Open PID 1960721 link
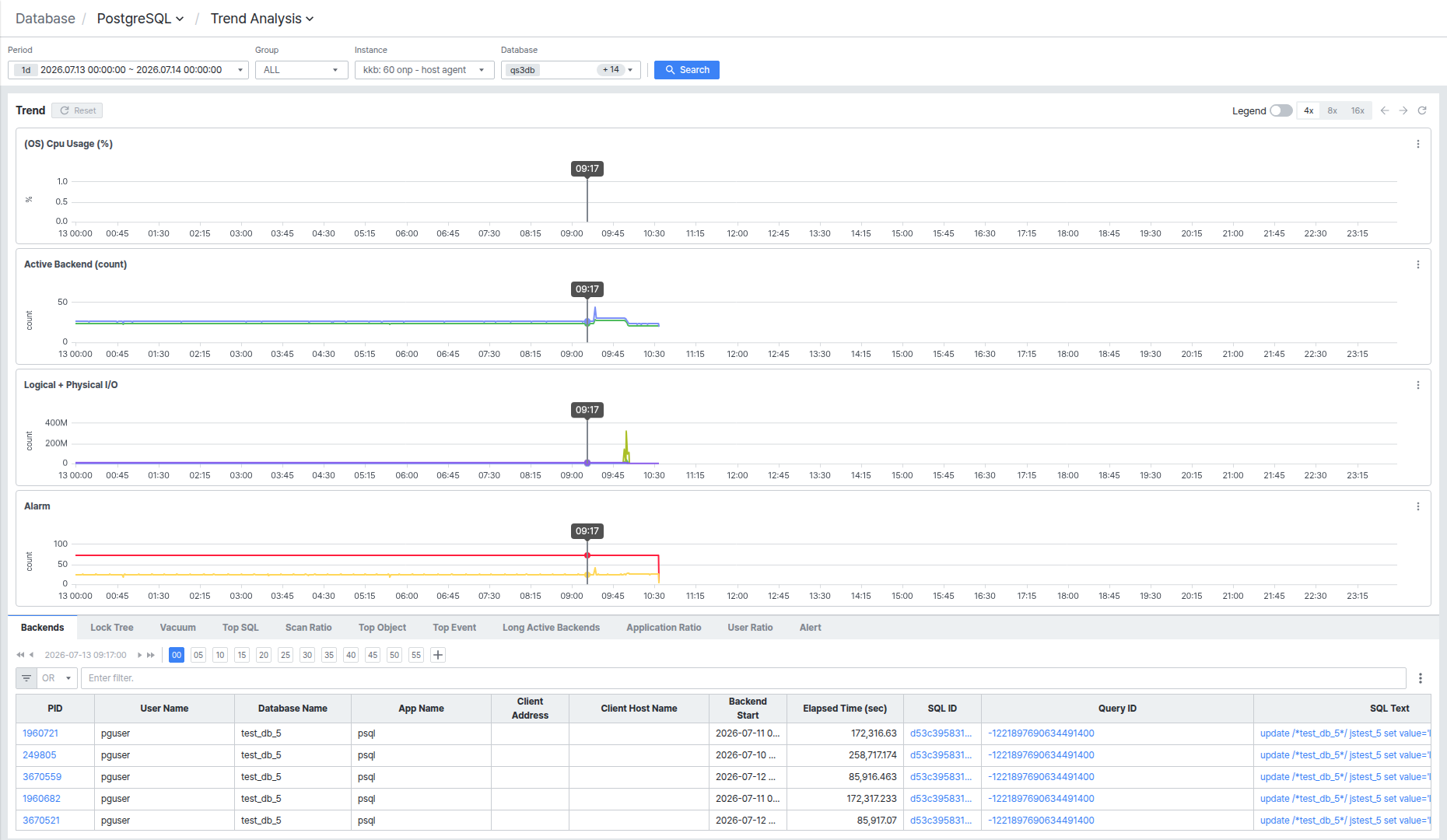The height and width of the screenshot is (840, 1447). 40,733
